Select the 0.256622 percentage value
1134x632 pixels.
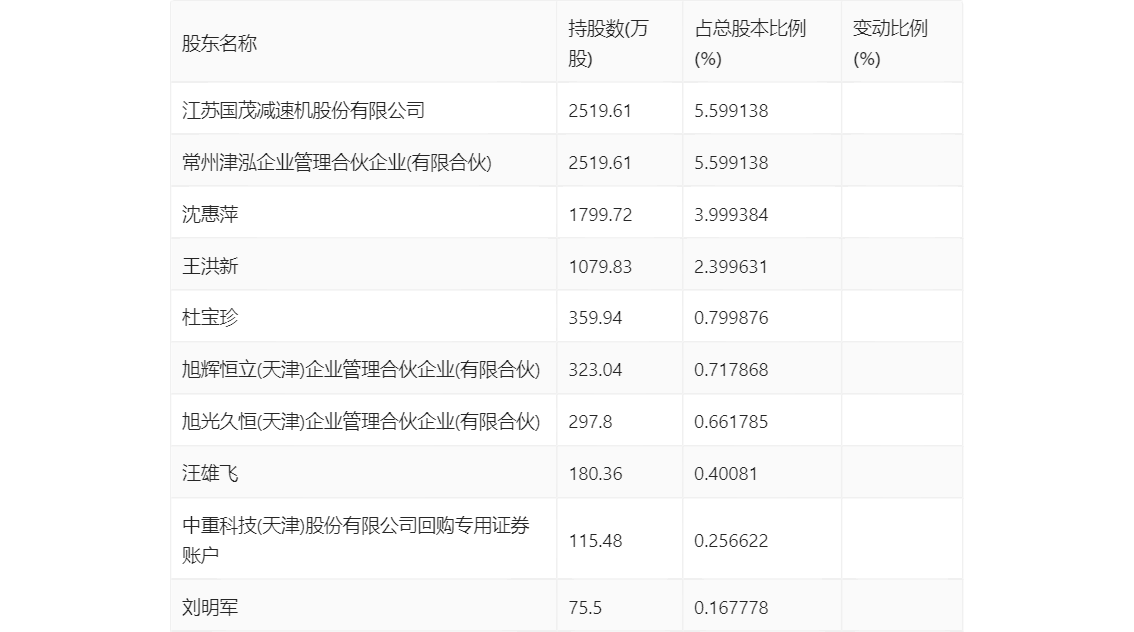pyautogui.click(x=730, y=541)
